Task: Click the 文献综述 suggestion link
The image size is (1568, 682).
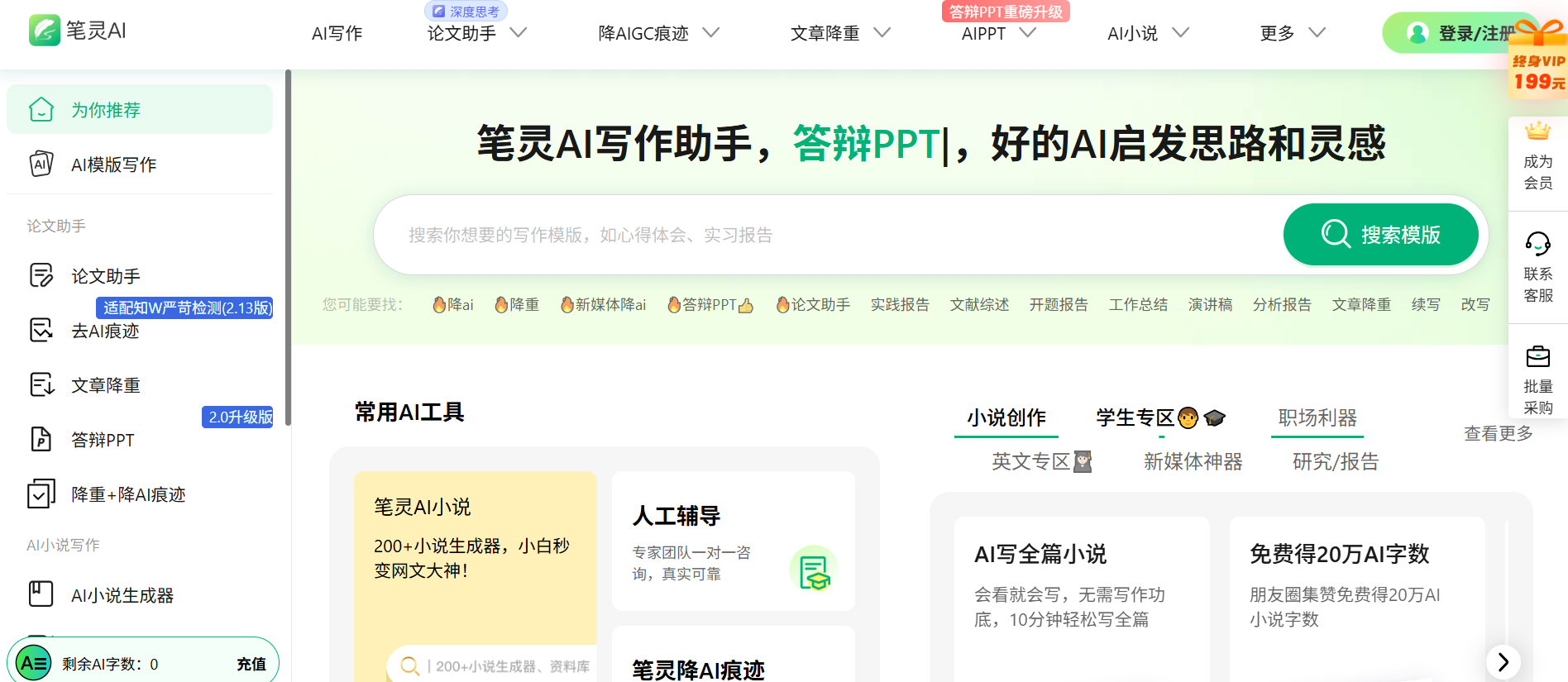Action: pos(979,305)
